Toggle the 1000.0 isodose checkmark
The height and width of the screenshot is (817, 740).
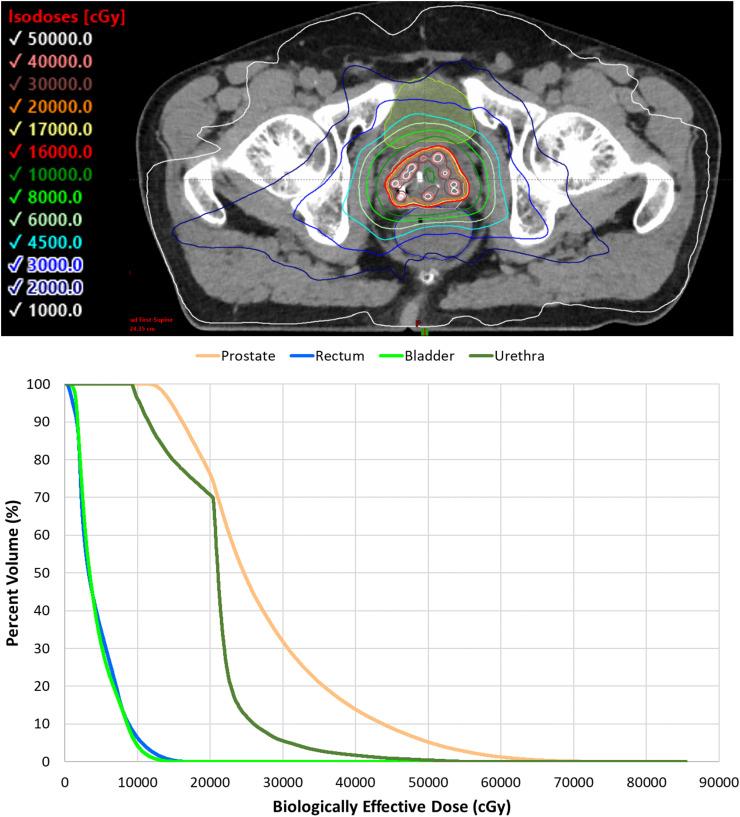[x=16, y=311]
